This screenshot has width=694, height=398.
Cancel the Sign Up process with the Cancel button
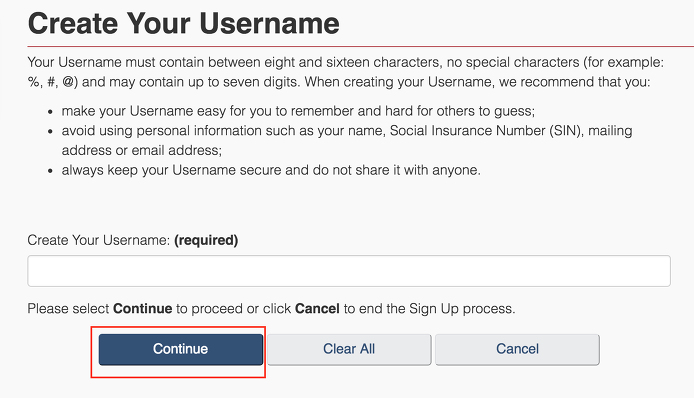pos(517,349)
